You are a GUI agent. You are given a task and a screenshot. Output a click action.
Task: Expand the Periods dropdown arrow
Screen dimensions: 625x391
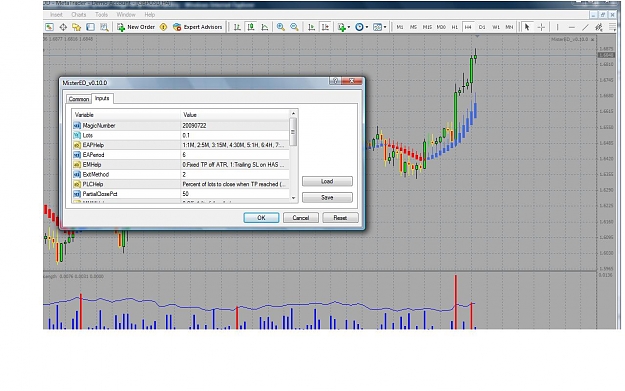(x=367, y=27)
